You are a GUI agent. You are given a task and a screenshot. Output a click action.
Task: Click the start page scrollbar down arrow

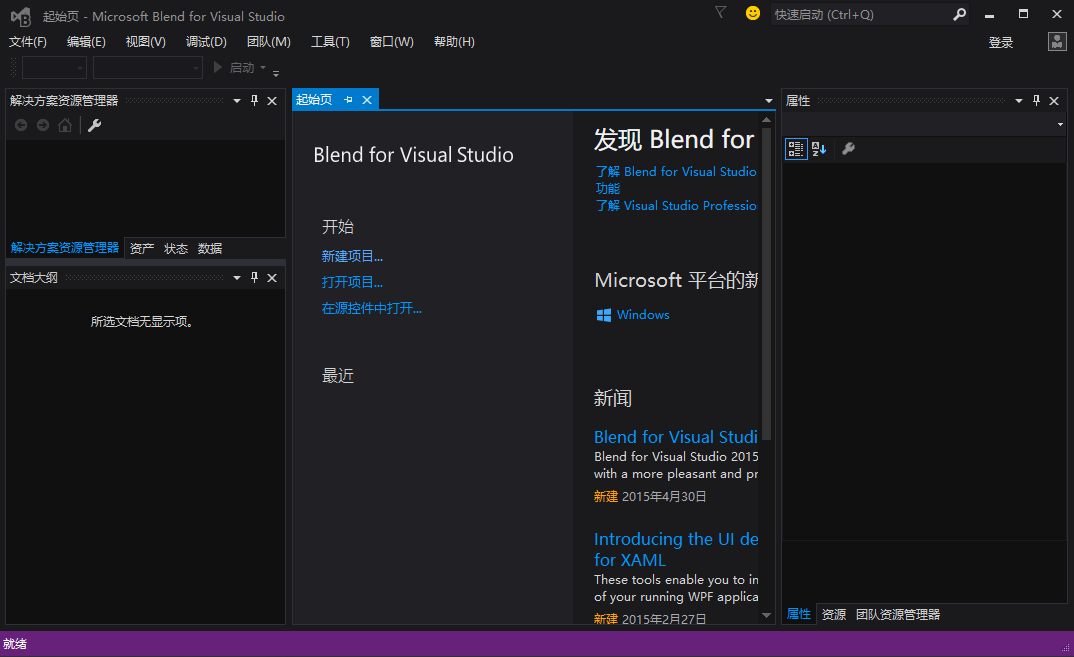[x=766, y=615]
